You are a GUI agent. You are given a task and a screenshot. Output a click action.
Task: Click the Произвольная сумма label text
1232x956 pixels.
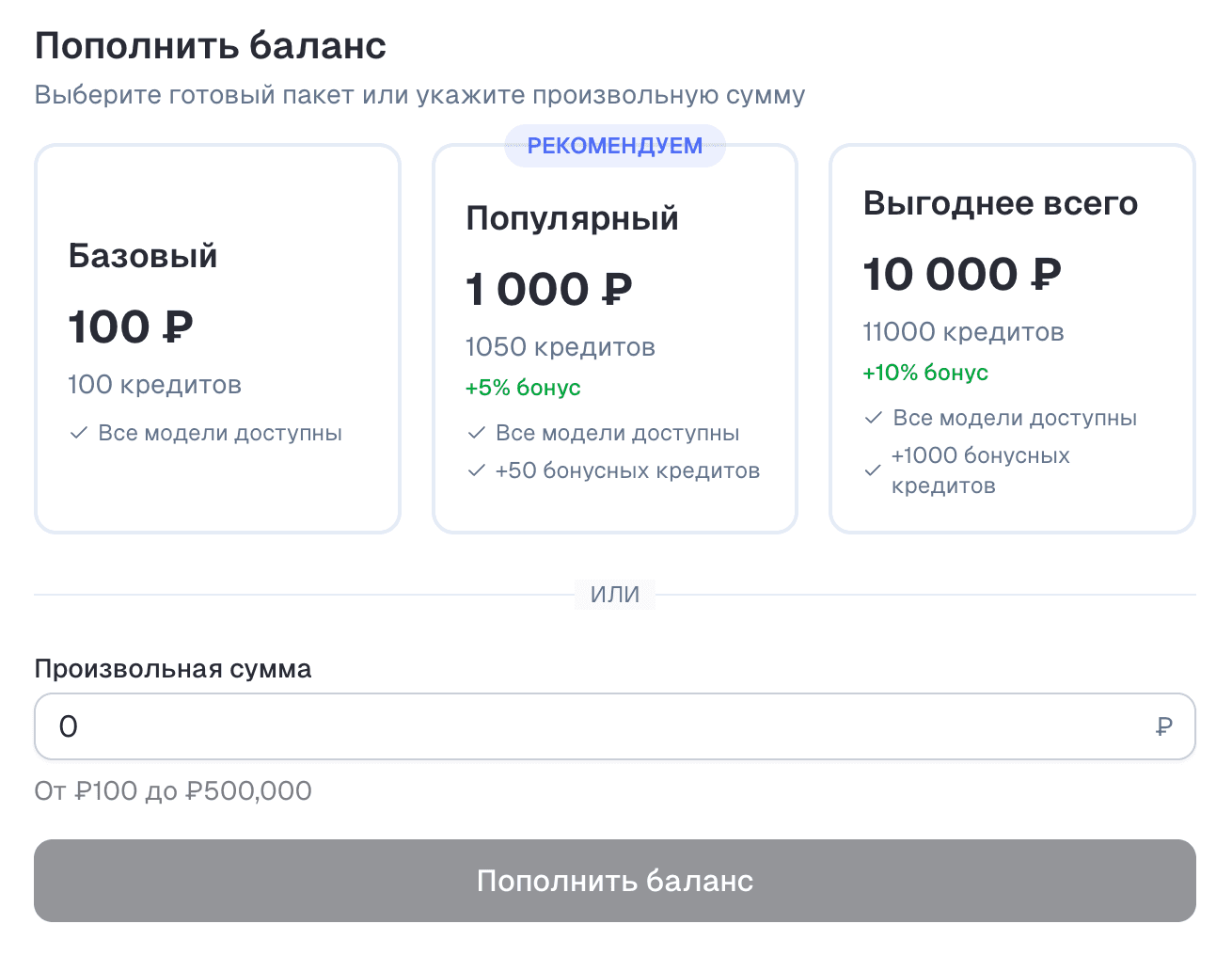click(173, 669)
